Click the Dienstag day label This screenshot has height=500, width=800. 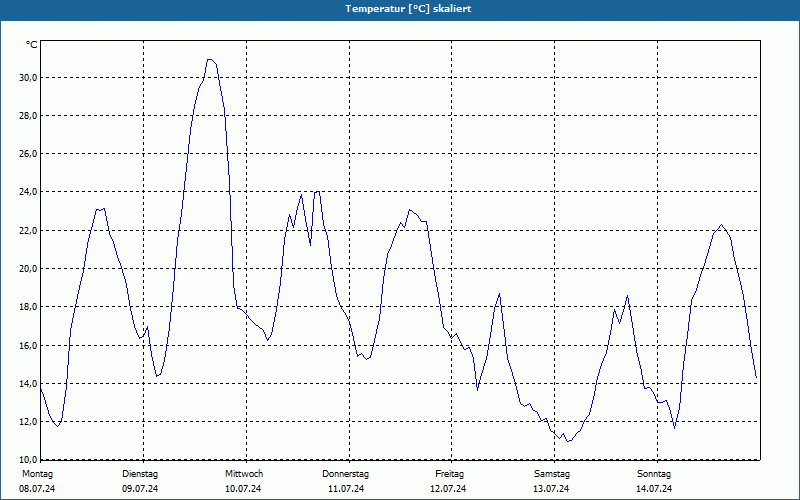click(140, 474)
